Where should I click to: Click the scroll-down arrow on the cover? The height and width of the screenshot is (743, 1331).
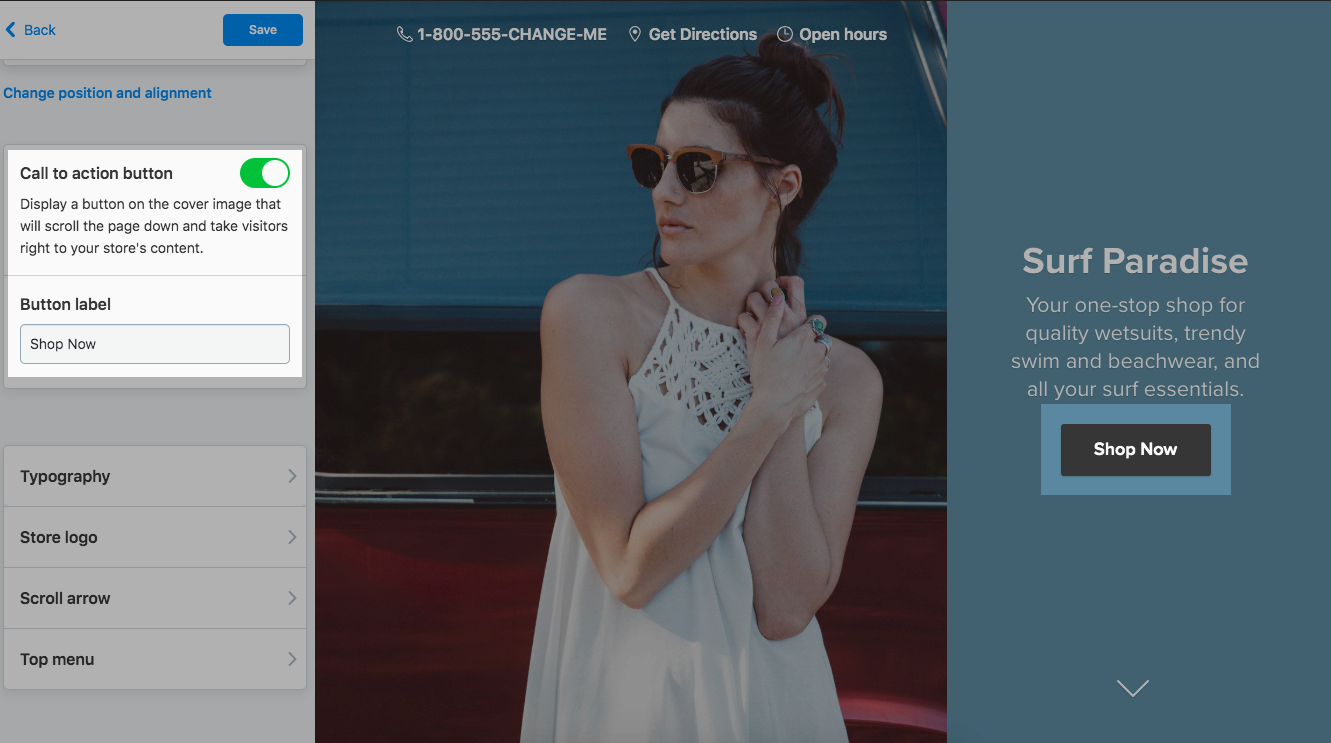(x=1133, y=688)
